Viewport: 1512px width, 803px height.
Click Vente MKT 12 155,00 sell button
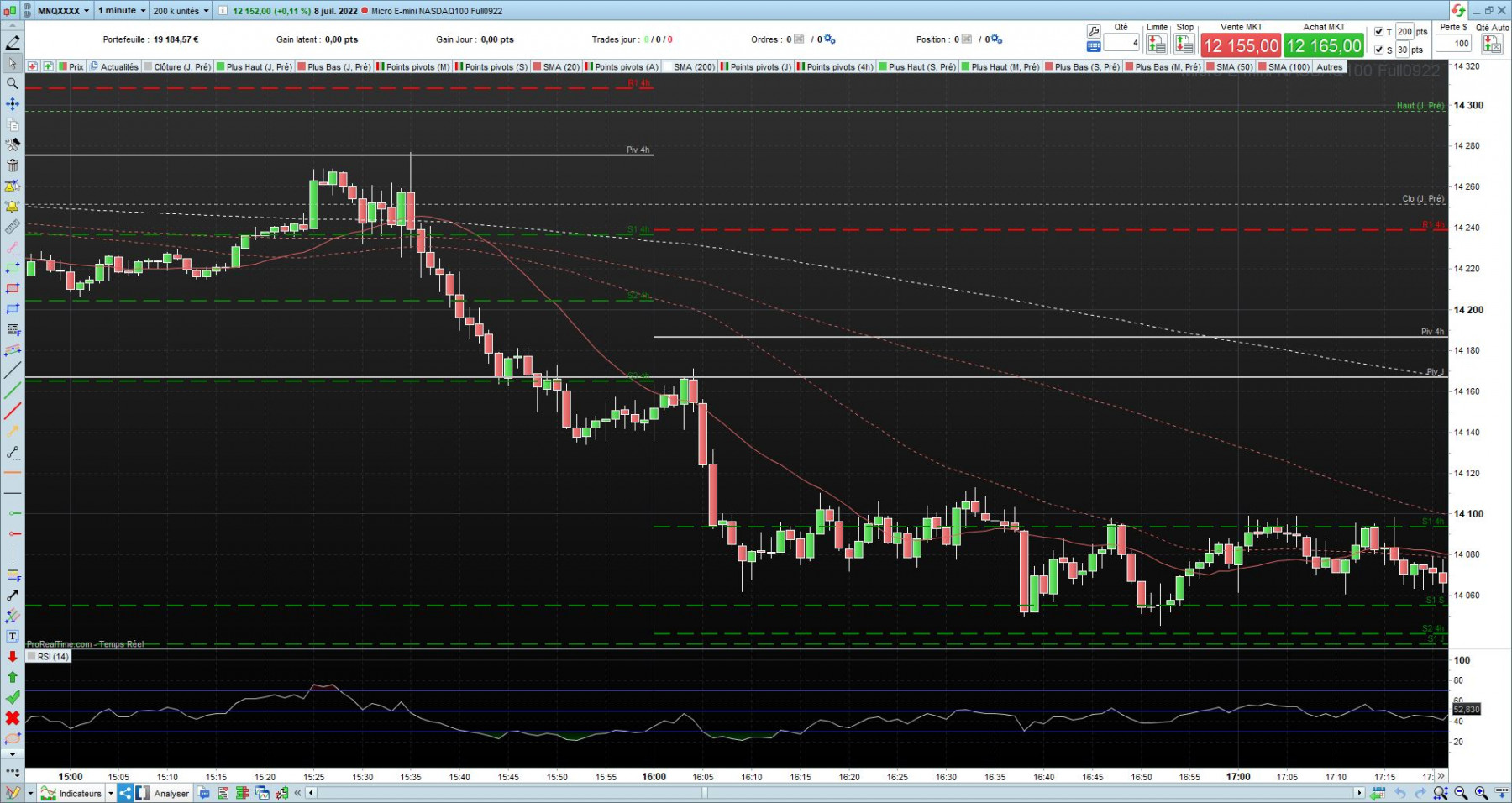[x=1241, y=45]
